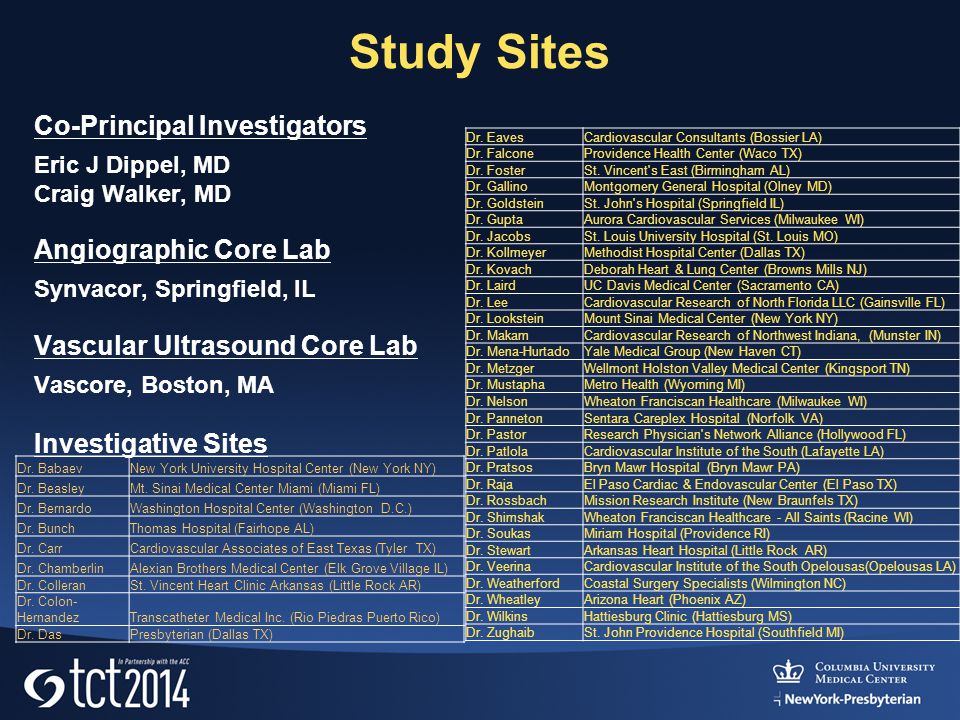Image resolution: width=960 pixels, height=720 pixels.
Task: Click the name Craig Walker, MD
Action: click(x=132, y=194)
